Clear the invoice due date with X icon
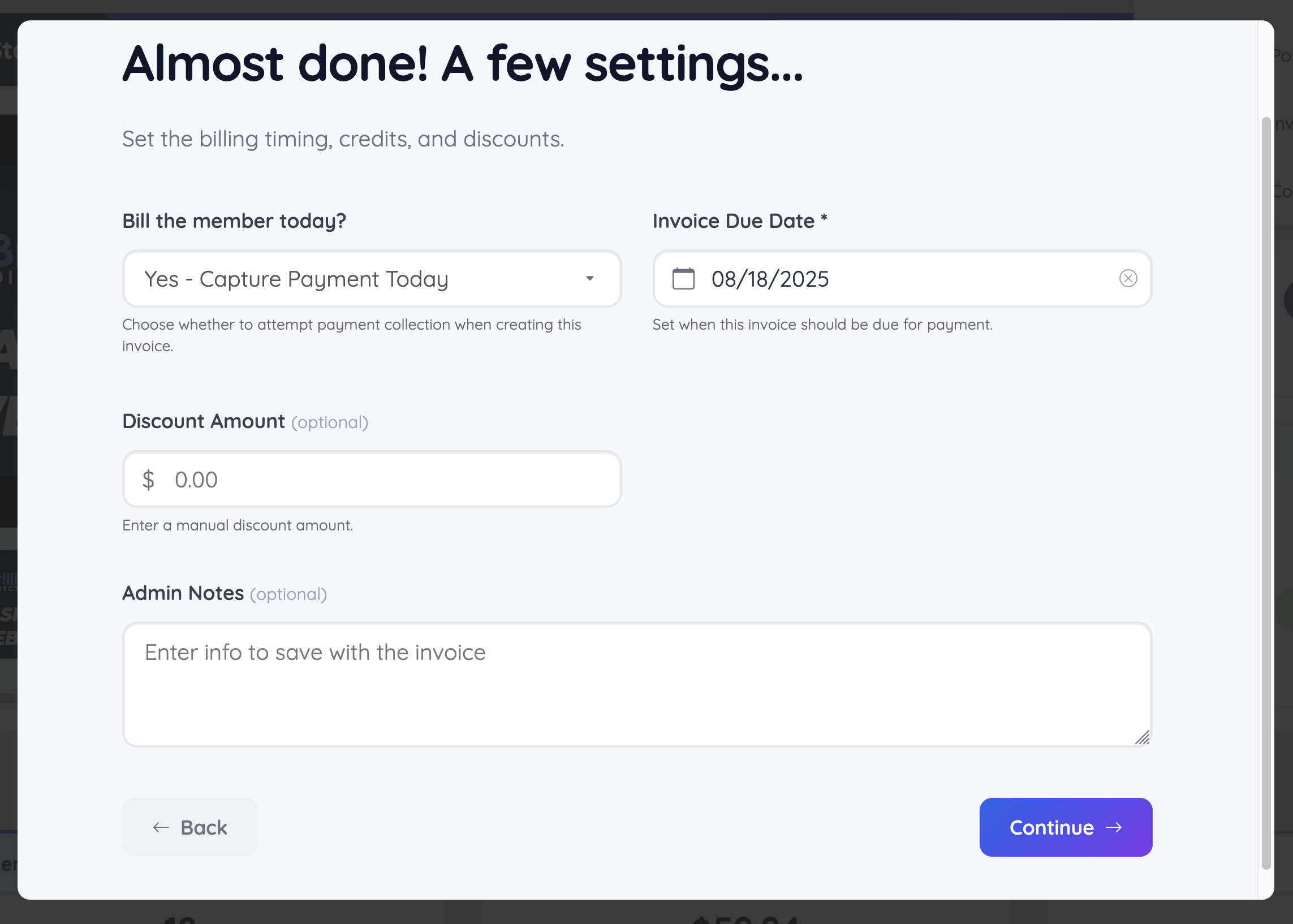The height and width of the screenshot is (924, 1293). click(1127, 279)
